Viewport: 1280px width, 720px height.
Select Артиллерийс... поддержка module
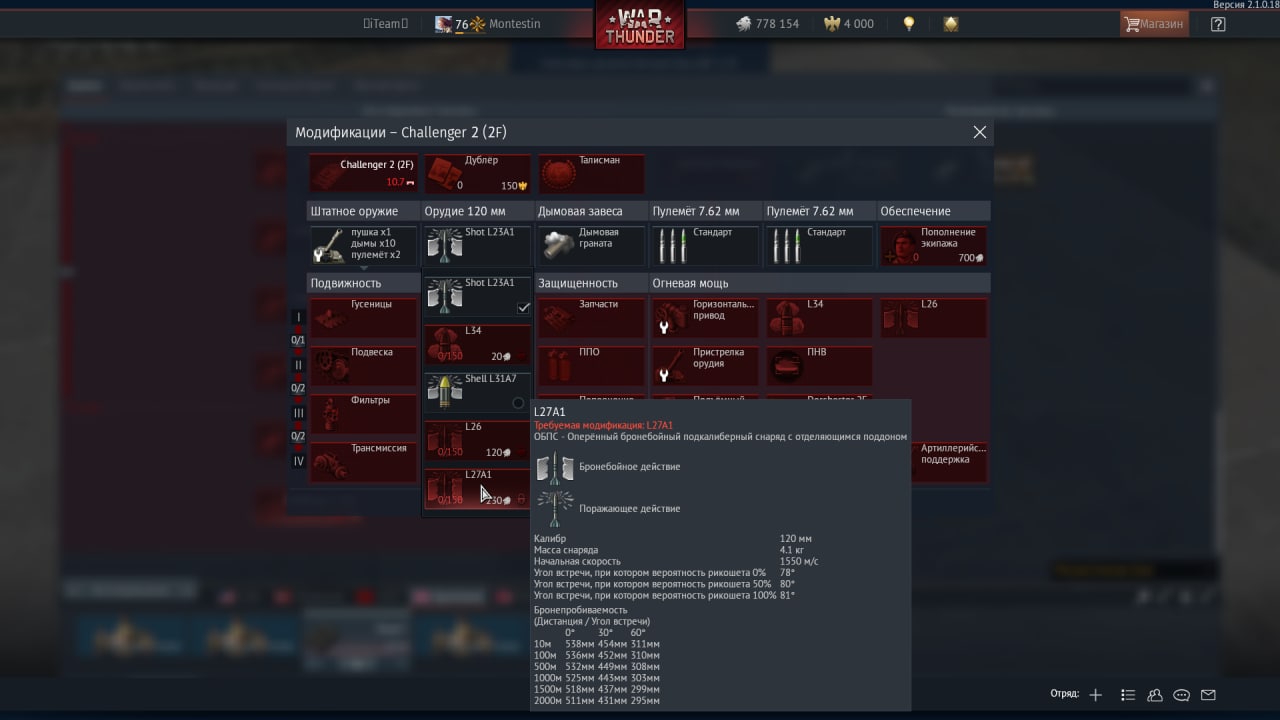(949, 462)
